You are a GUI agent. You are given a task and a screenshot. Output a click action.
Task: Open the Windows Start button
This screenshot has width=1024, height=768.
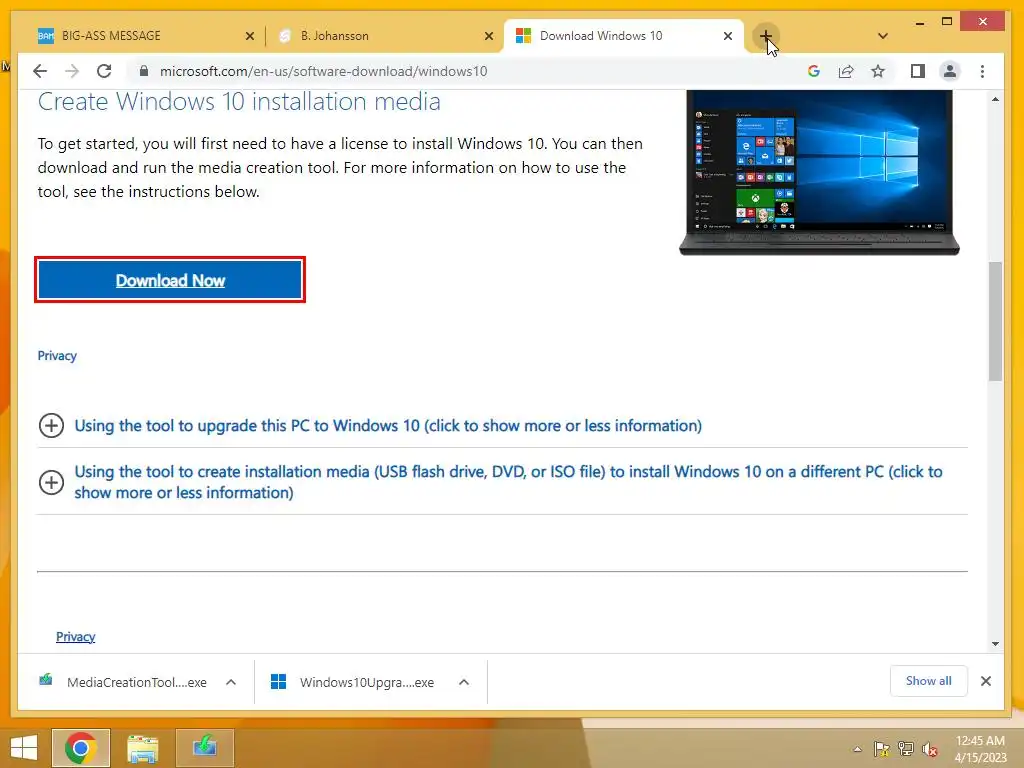click(x=24, y=748)
